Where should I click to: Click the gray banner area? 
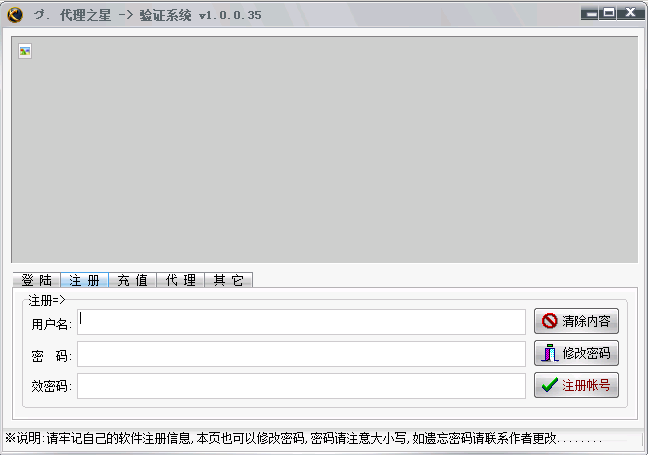(324, 150)
